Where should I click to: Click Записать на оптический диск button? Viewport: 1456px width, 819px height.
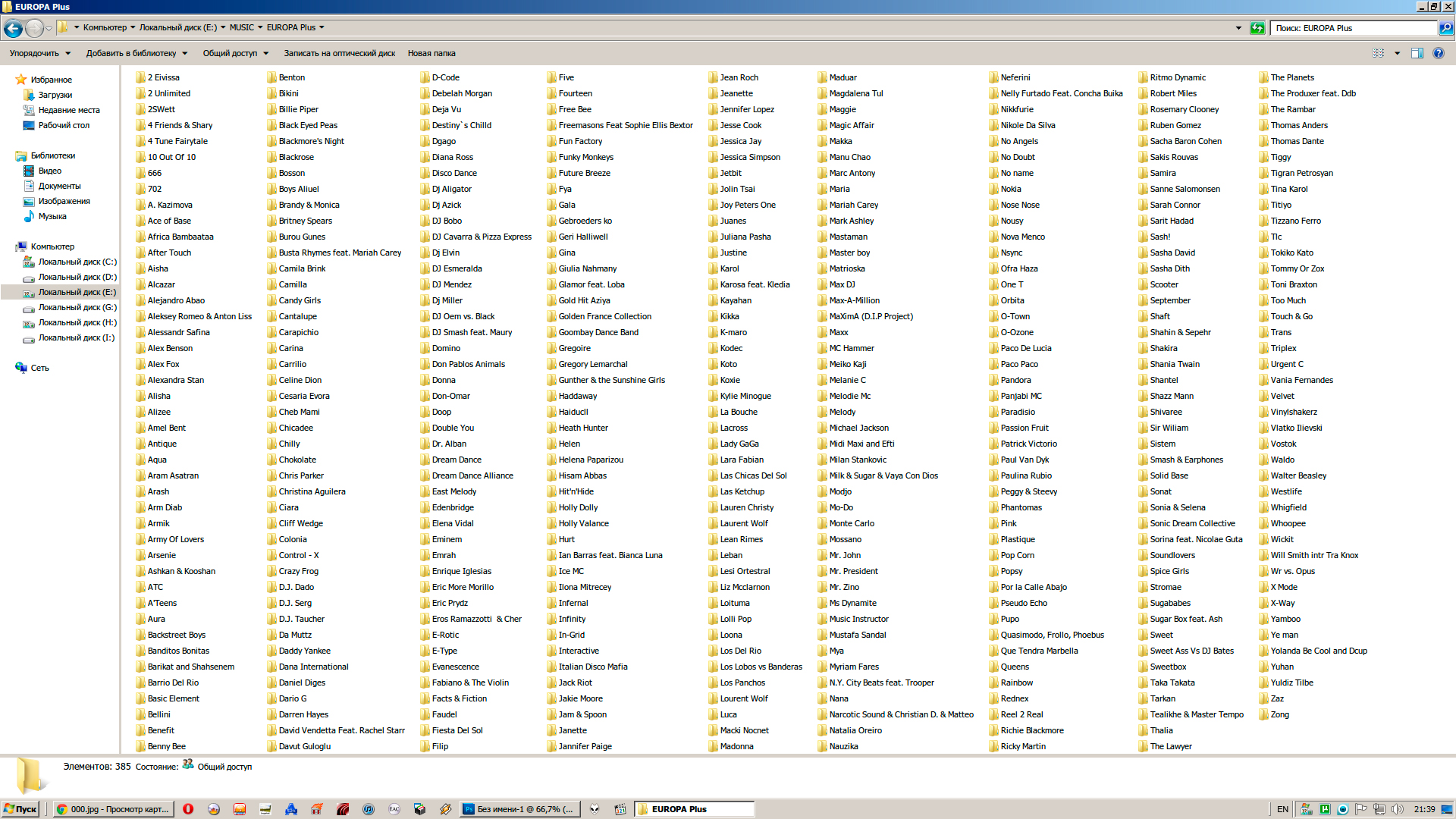click(x=339, y=53)
